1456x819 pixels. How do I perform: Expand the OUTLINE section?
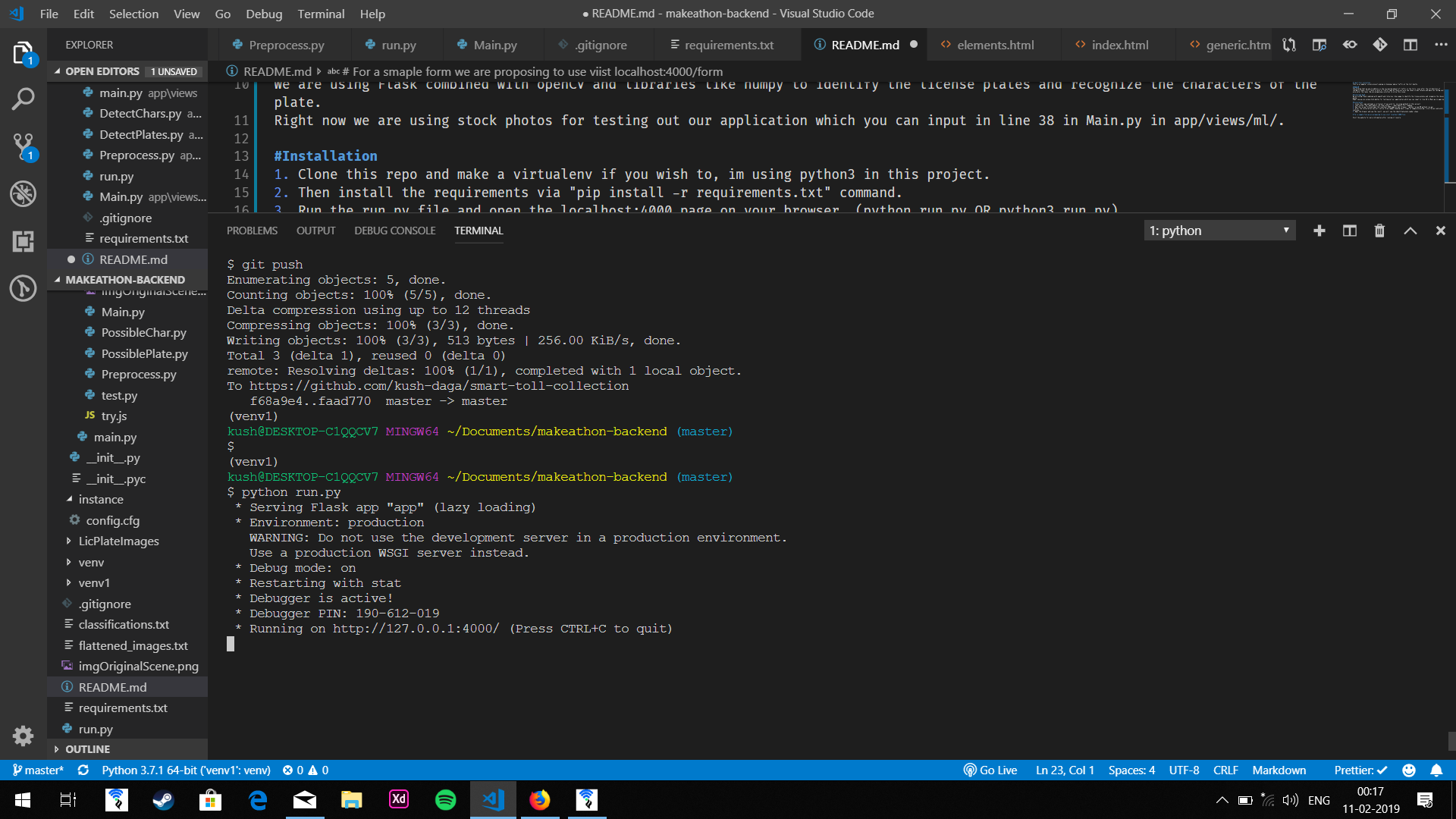87,748
